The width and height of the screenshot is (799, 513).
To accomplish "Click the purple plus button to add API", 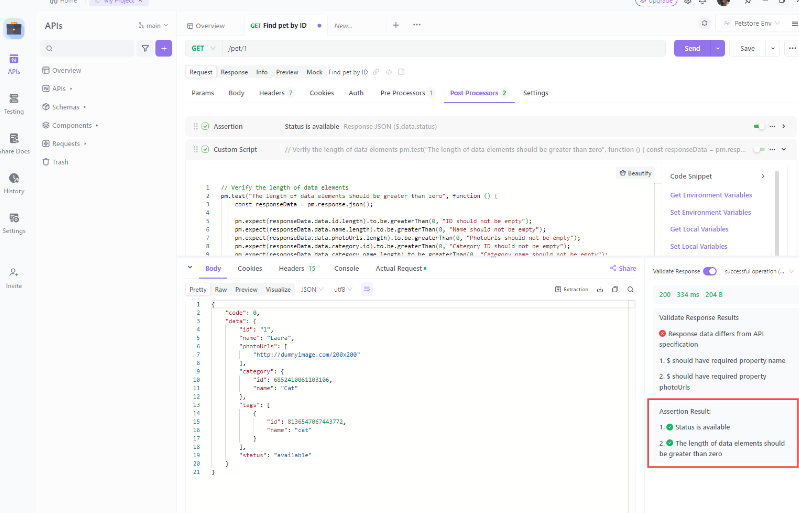I will [x=164, y=48].
